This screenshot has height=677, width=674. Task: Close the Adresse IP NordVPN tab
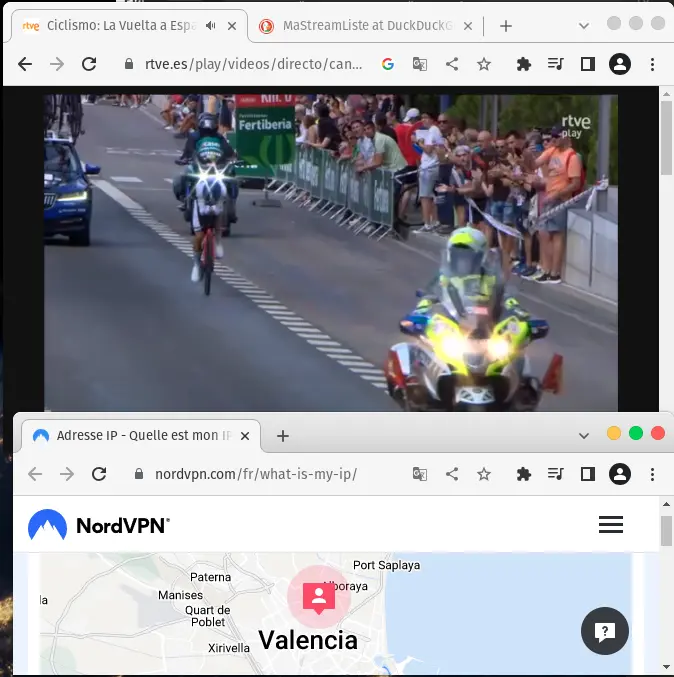point(245,436)
